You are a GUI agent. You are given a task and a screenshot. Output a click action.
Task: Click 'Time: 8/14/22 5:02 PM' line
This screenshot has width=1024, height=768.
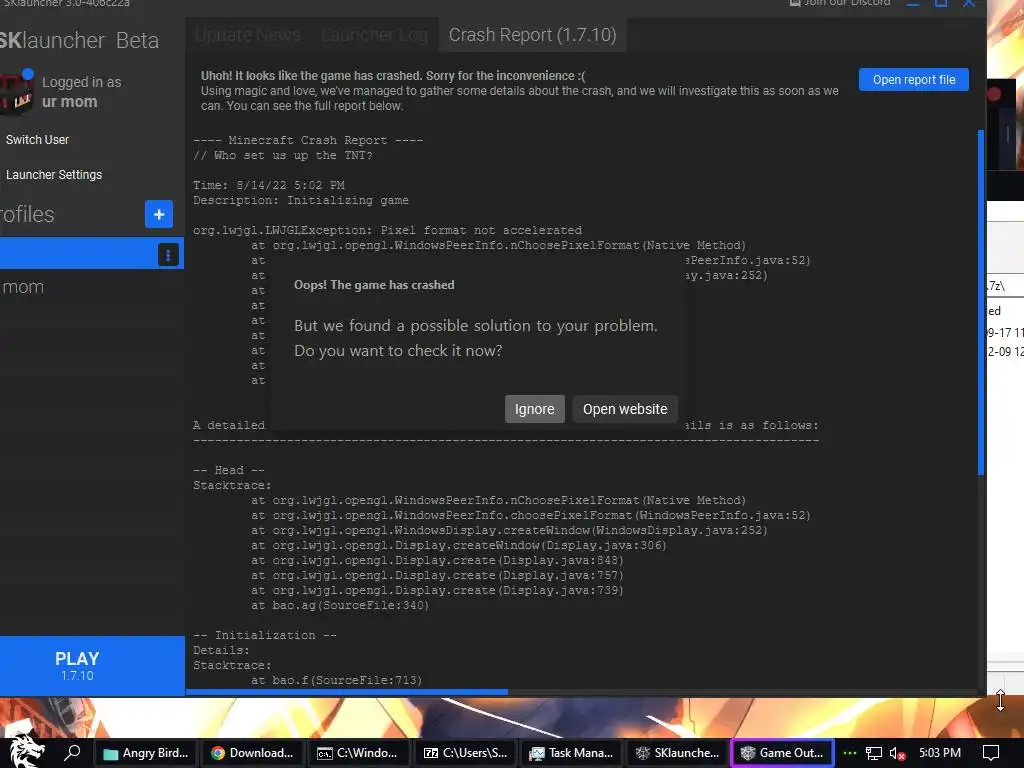coord(268,185)
